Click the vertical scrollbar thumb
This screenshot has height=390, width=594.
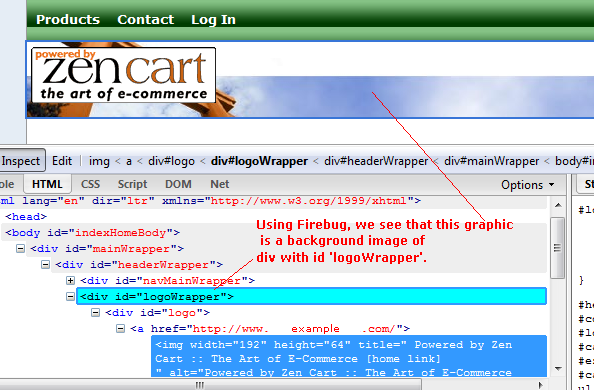click(558, 248)
